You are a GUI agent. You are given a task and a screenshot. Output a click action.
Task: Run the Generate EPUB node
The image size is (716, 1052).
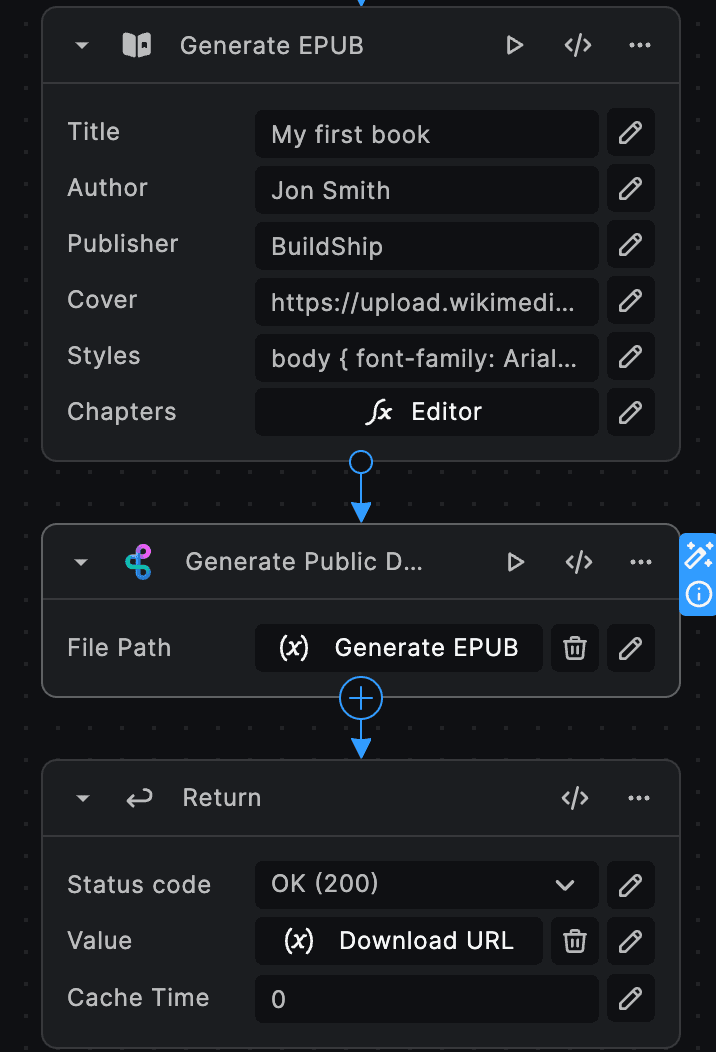click(514, 45)
